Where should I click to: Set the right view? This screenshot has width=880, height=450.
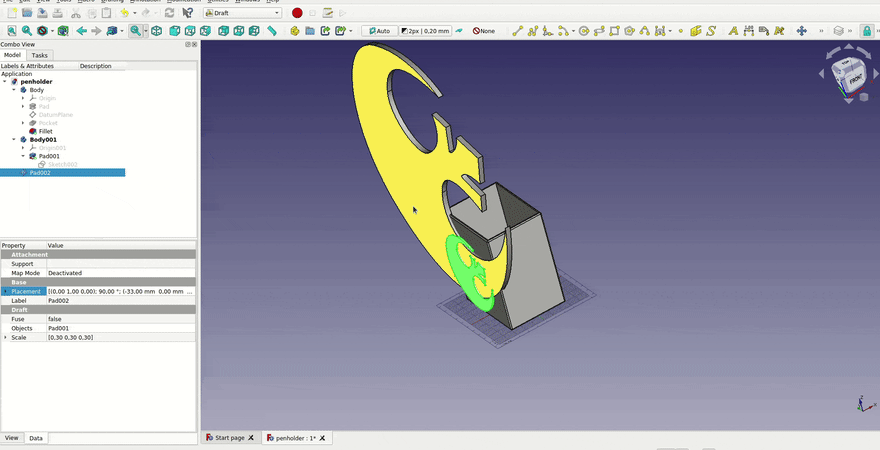pyautogui.click(x=205, y=31)
